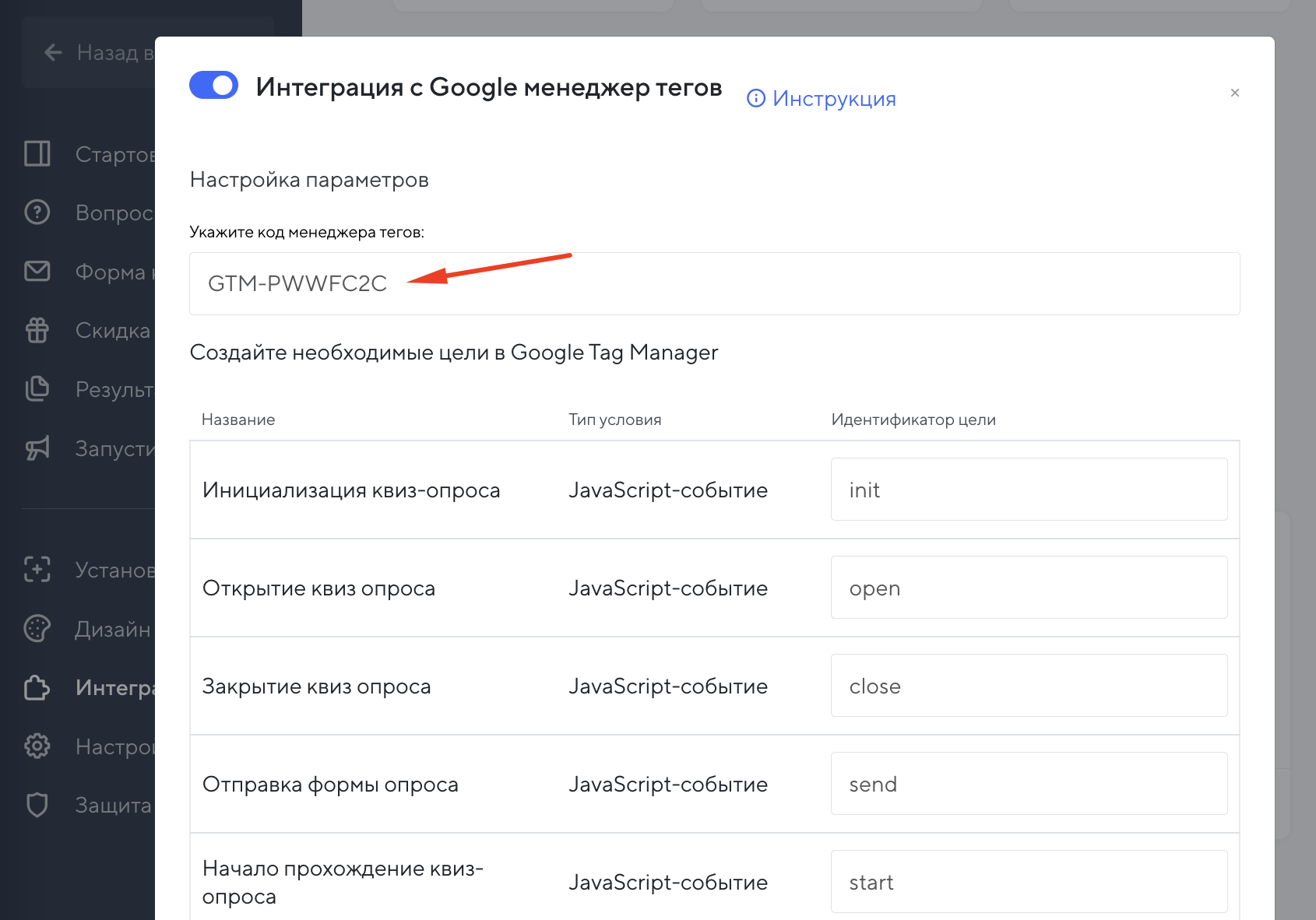Viewport: 1316px width, 920px height.
Task: Click JavaScript-событие in the send row
Action: click(668, 784)
